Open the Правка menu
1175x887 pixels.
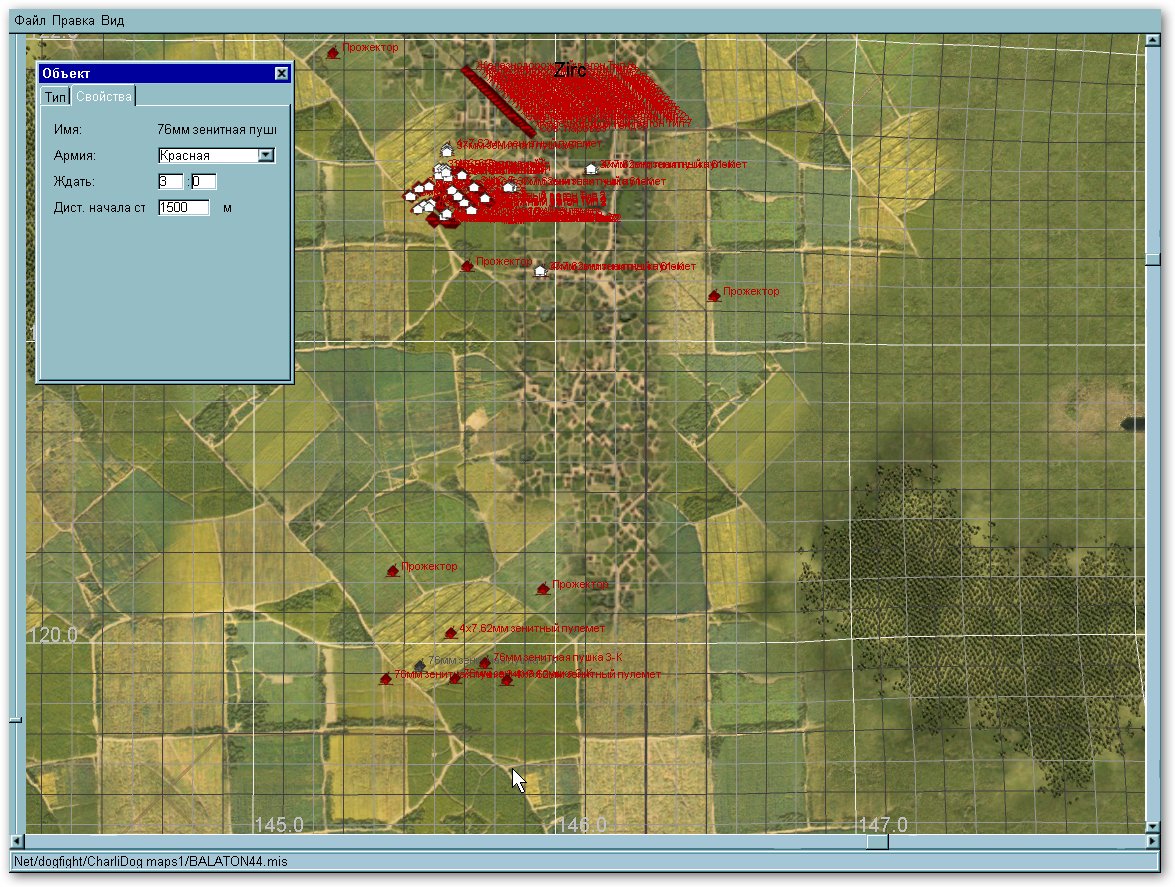tap(73, 20)
